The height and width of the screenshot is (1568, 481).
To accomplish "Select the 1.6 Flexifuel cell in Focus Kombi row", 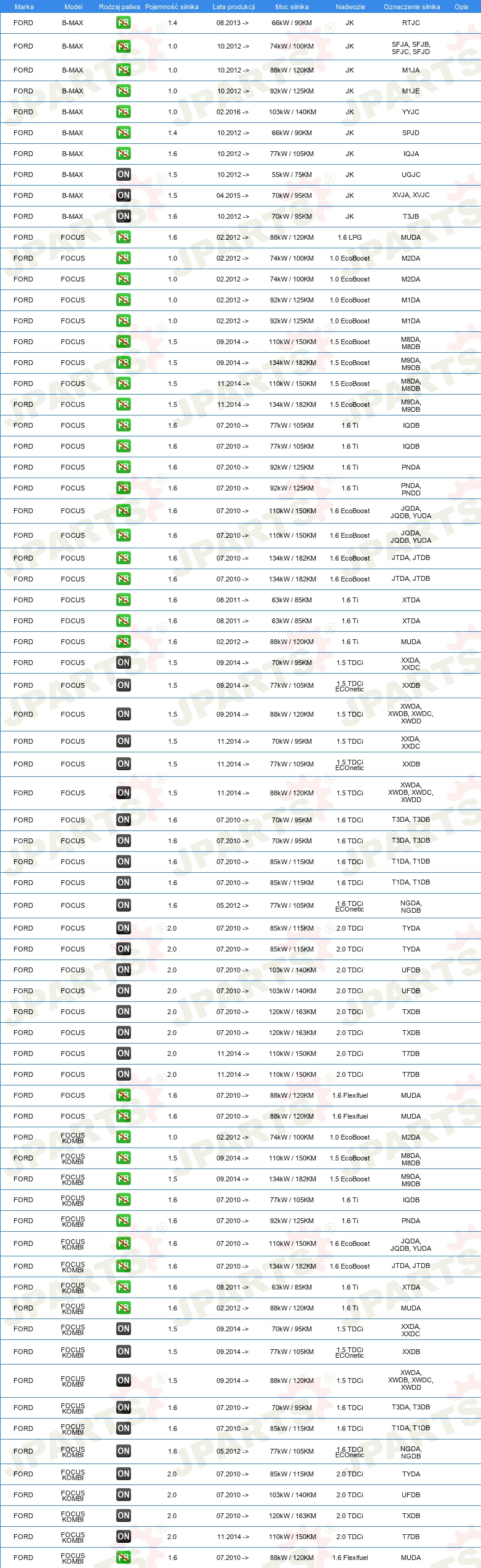I will tap(350, 1558).
